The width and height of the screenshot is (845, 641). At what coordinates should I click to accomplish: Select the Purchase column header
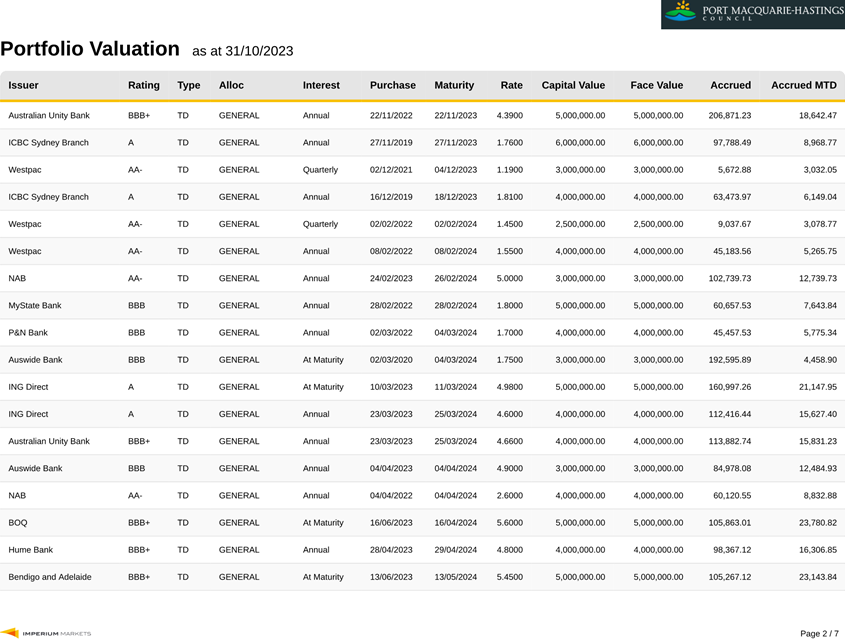click(x=393, y=85)
